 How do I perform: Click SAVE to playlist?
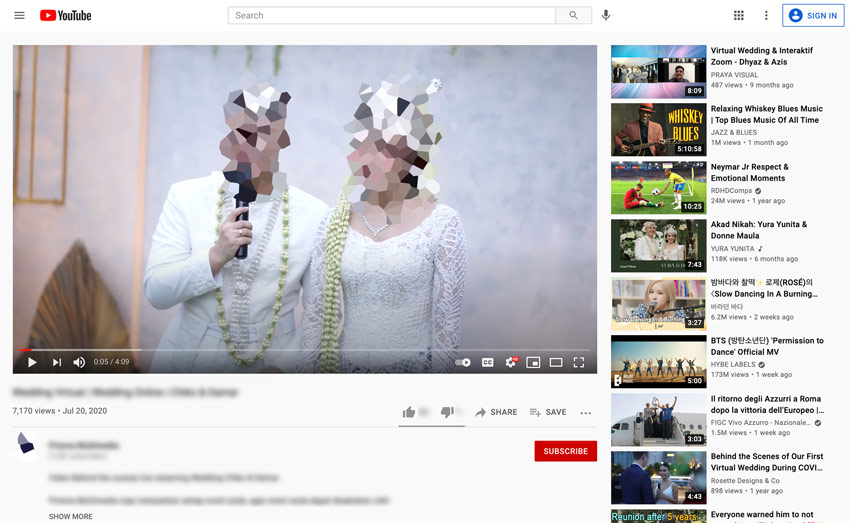(x=548, y=412)
